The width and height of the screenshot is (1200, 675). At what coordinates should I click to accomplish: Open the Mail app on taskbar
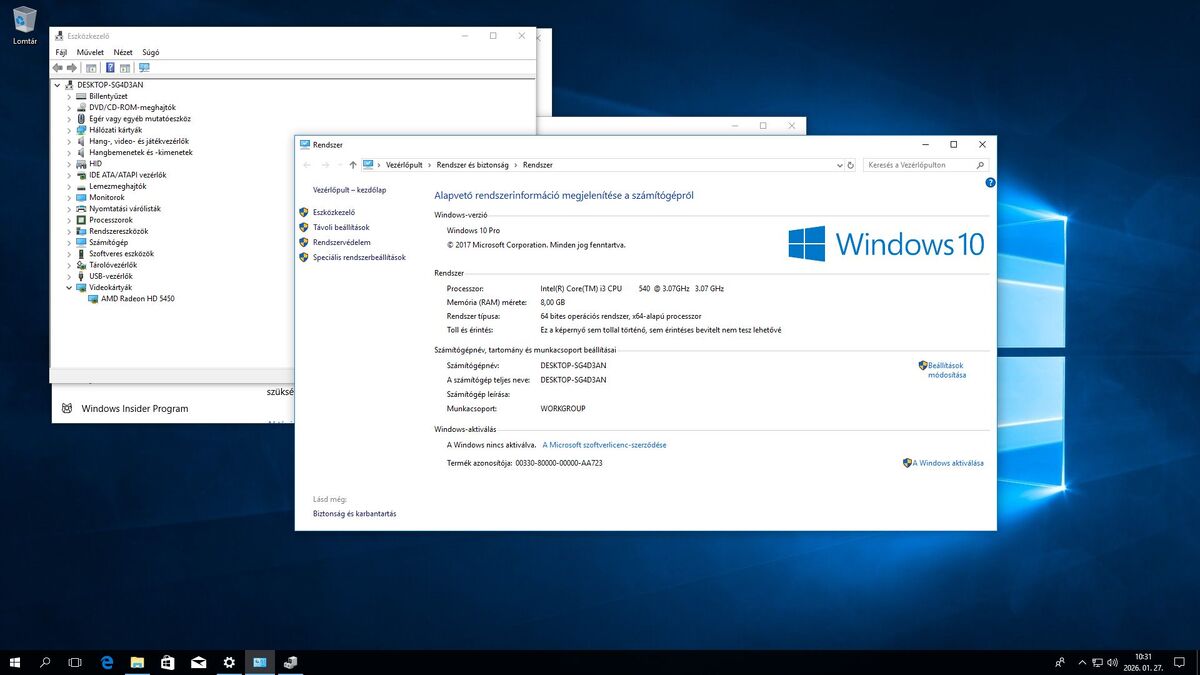199,662
